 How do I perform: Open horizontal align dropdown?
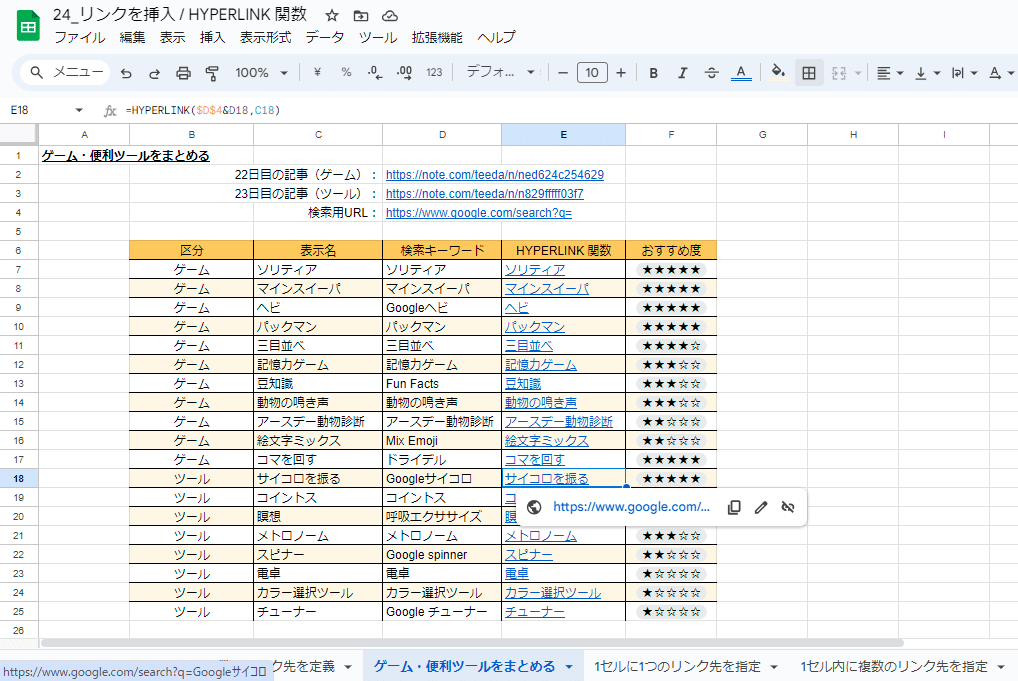coord(889,73)
